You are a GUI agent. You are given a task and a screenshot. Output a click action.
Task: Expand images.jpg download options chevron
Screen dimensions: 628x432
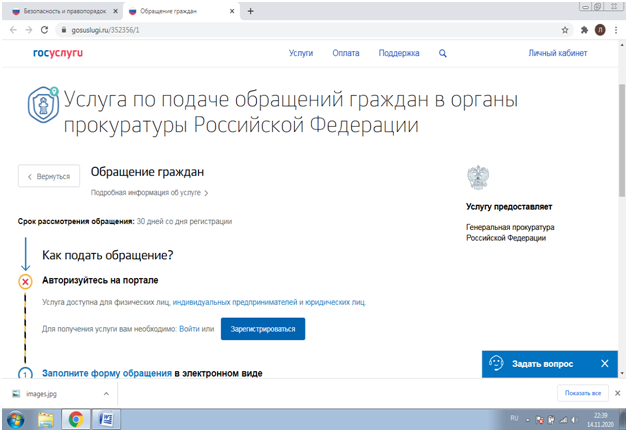pos(106,394)
